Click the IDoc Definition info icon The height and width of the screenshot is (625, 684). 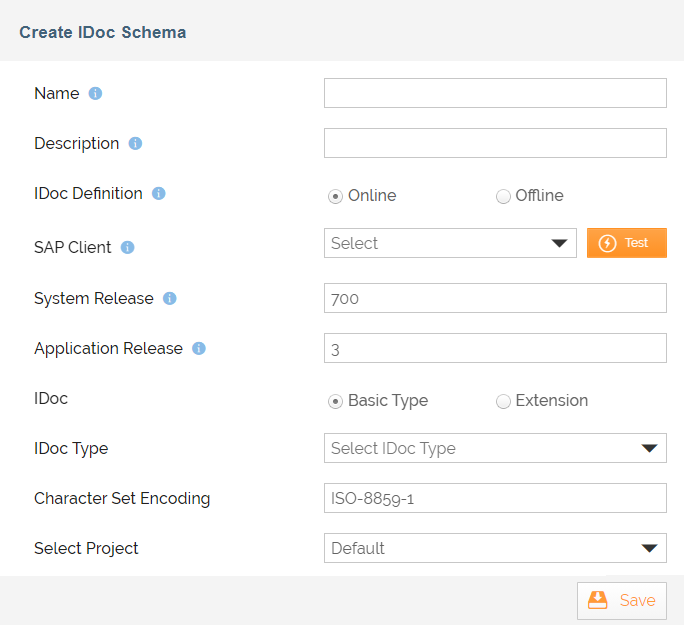click(158, 194)
